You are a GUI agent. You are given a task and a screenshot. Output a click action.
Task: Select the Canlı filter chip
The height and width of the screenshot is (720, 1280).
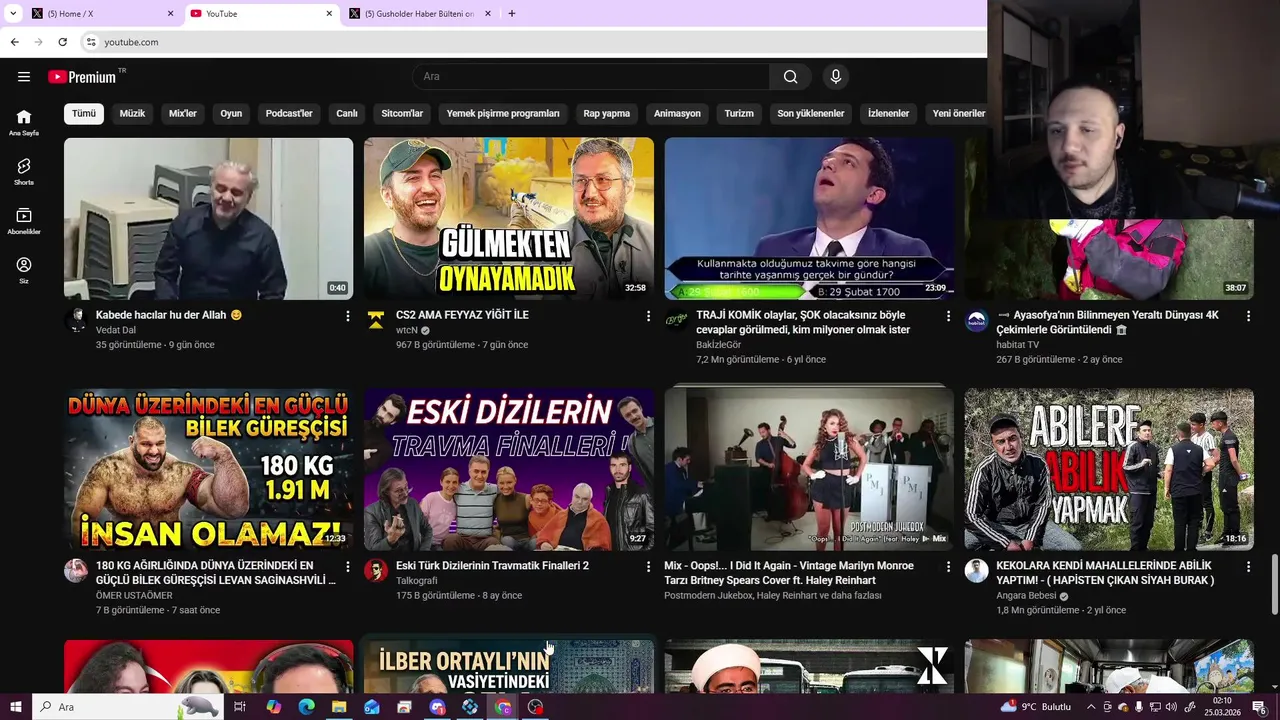tap(347, 113)
